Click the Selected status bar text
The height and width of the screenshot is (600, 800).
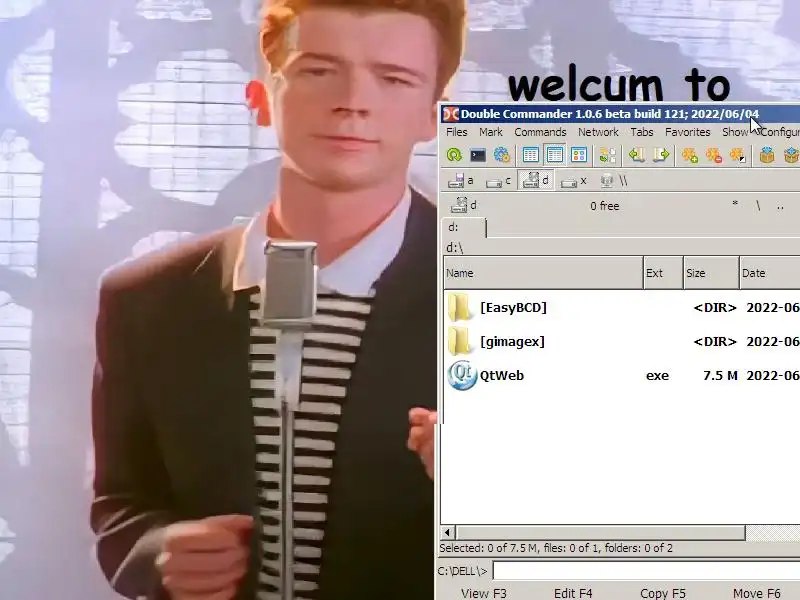coord(556,548)
